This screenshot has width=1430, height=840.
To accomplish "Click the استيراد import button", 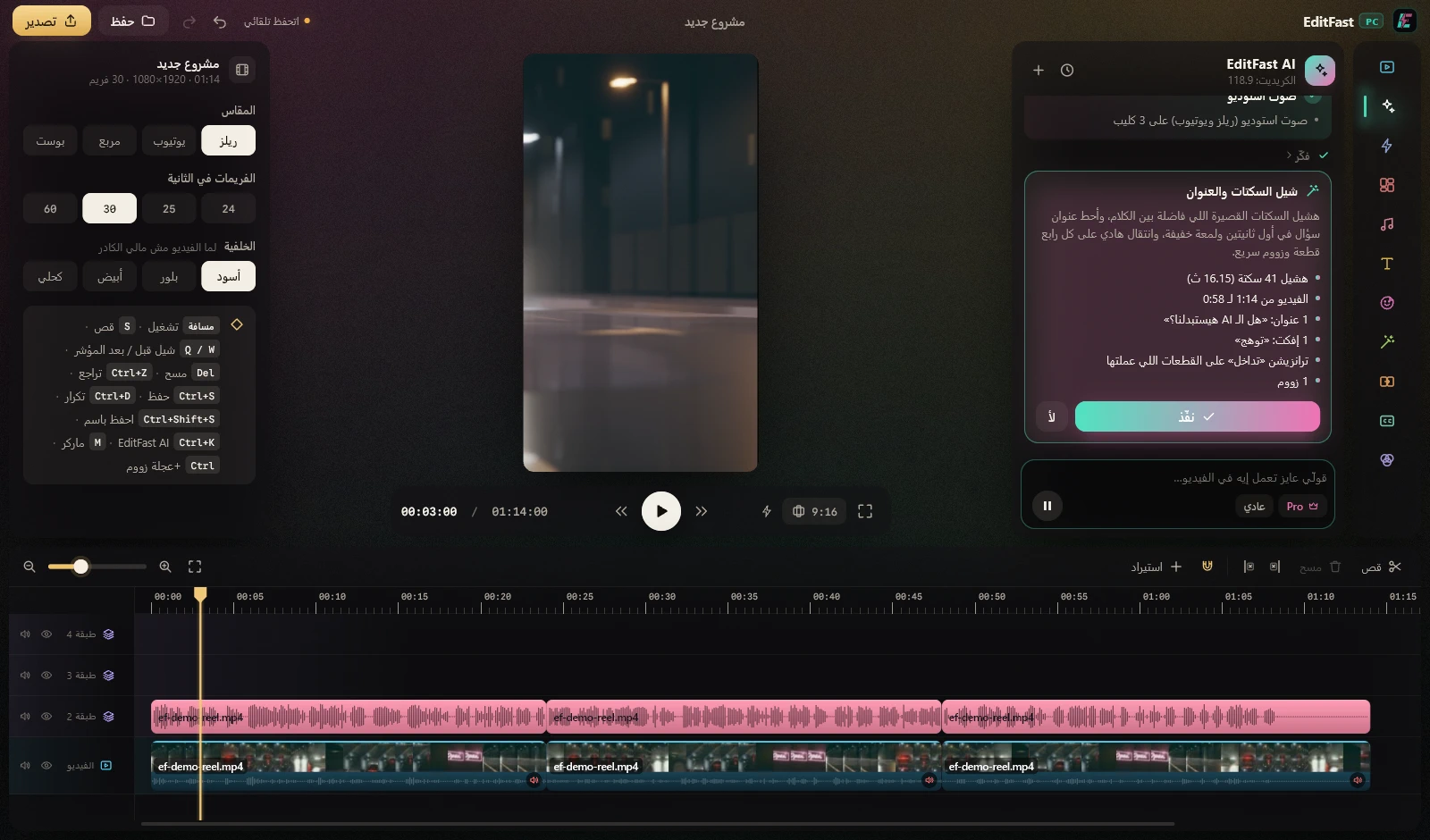I will pos(1157,567).
